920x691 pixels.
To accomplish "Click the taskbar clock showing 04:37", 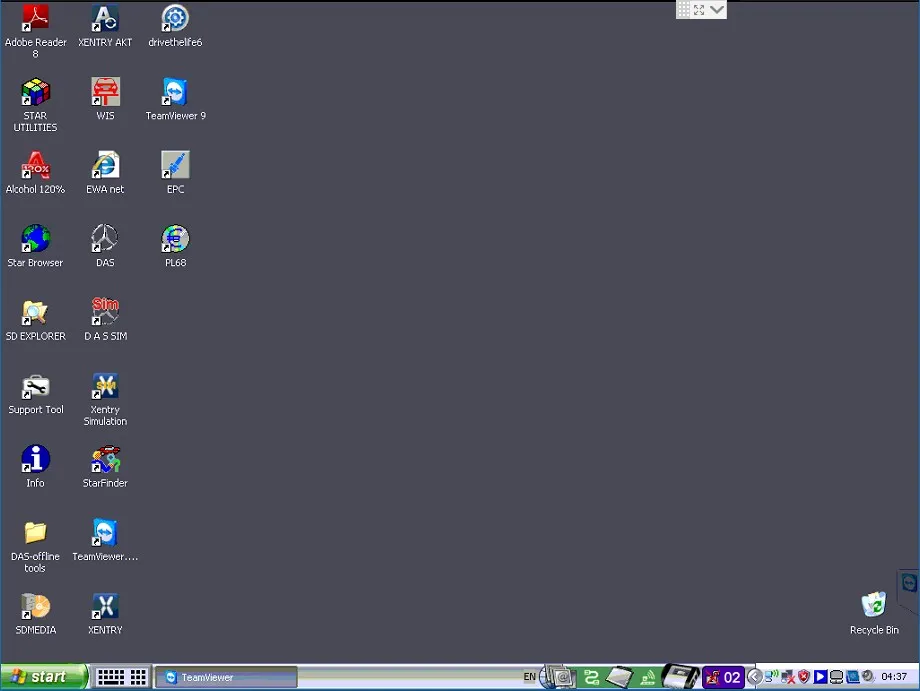I will (894, 677).
